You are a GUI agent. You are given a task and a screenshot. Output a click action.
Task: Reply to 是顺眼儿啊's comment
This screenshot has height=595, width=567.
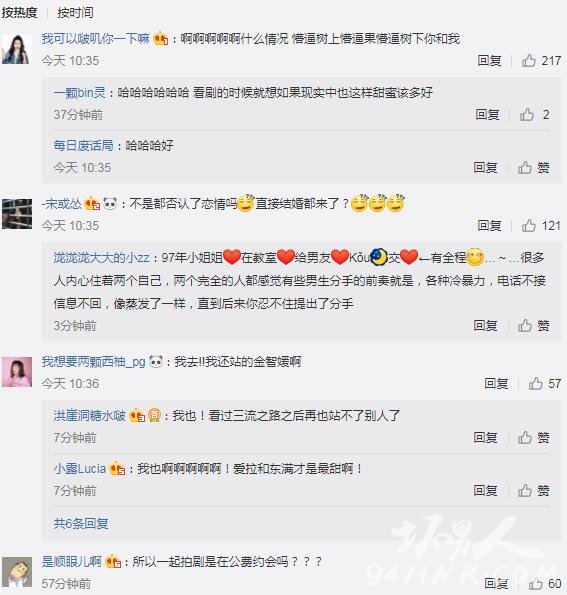[x=496, y=584]
